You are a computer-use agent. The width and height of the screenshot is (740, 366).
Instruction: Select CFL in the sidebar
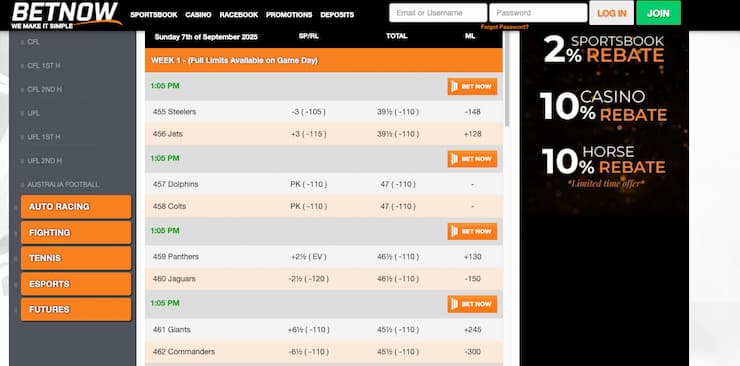34,42
